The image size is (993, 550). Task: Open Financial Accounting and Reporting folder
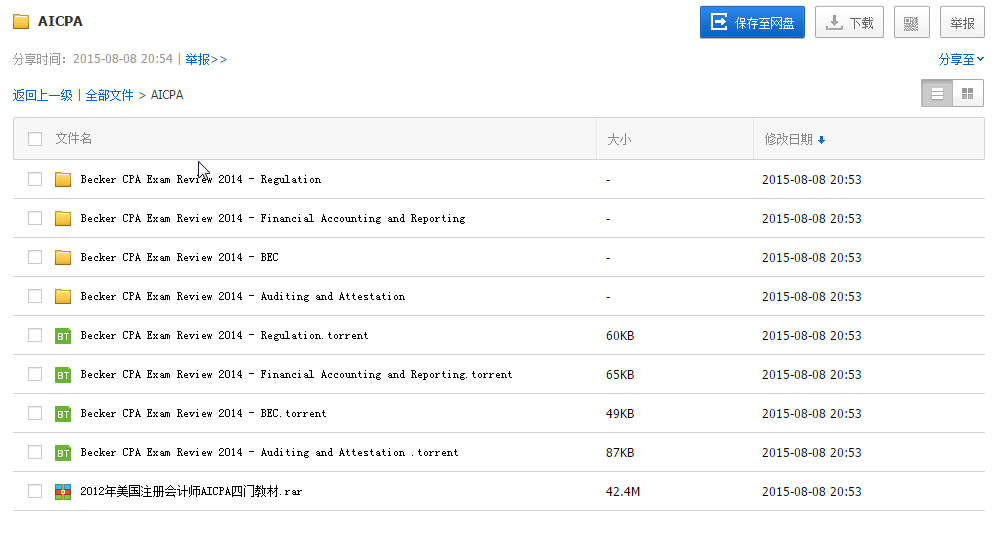pyautogui.click(x=272, y=219)
